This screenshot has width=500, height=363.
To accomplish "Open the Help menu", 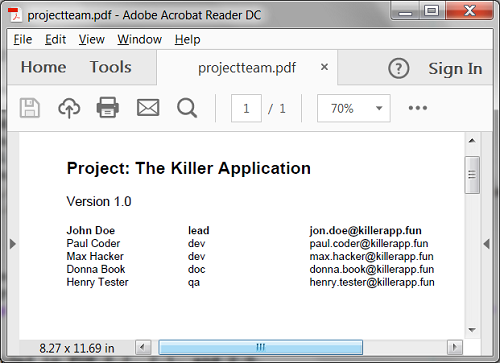I will click(x=187, y=39).
